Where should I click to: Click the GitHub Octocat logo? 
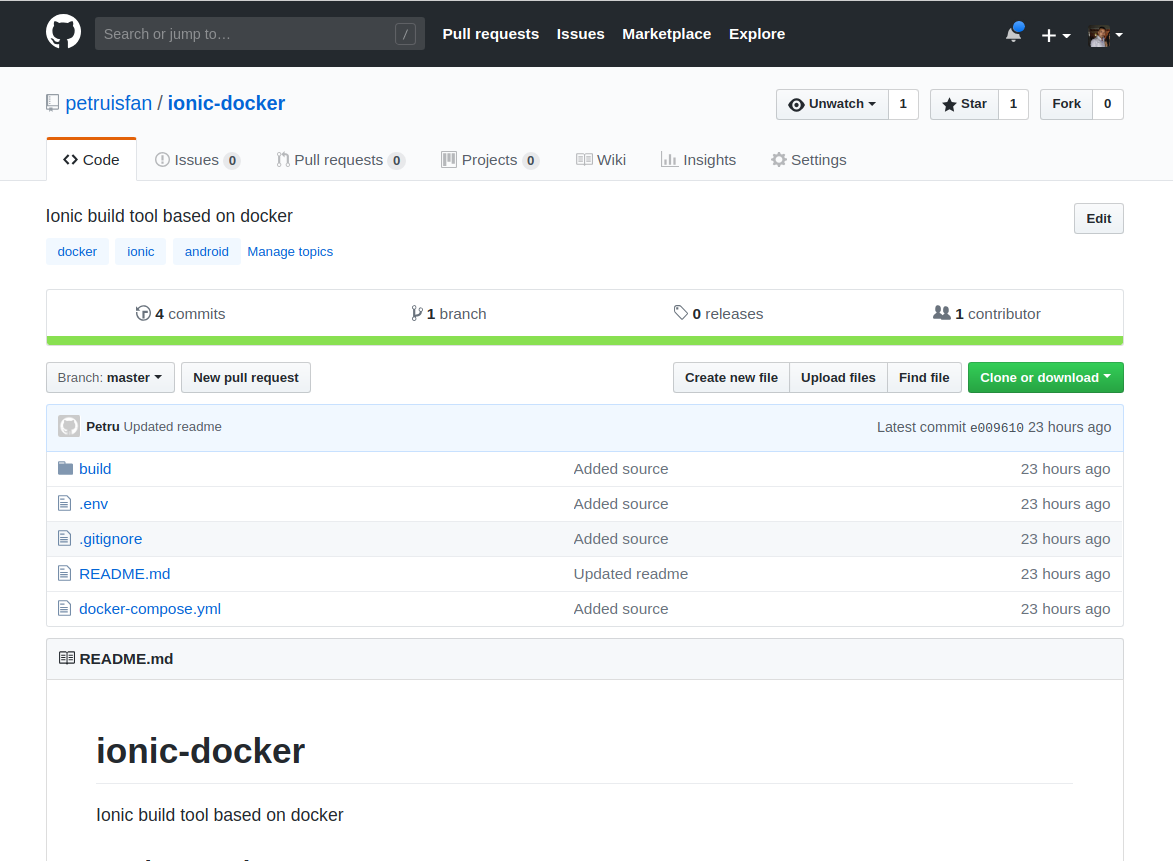pos(64,32)
